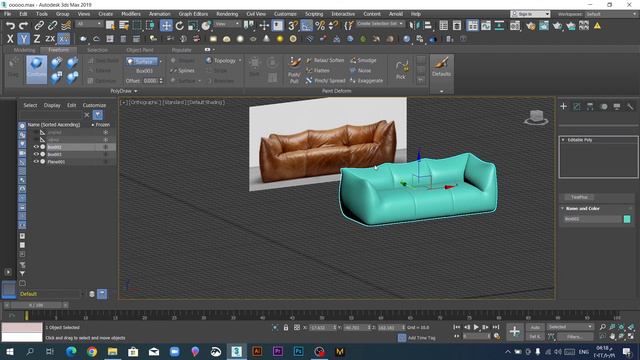Open the Toggle Ribbon icon
The image size is (640, 360).
click(472, 26)
